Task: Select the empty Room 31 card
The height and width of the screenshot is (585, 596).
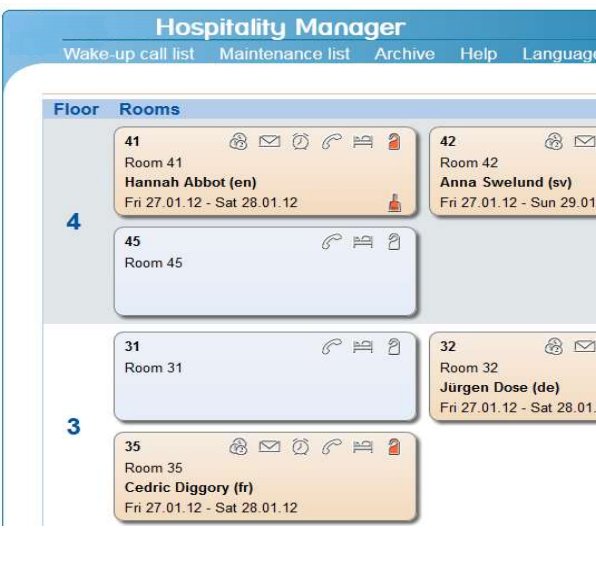Action: (x=265, y=377)
